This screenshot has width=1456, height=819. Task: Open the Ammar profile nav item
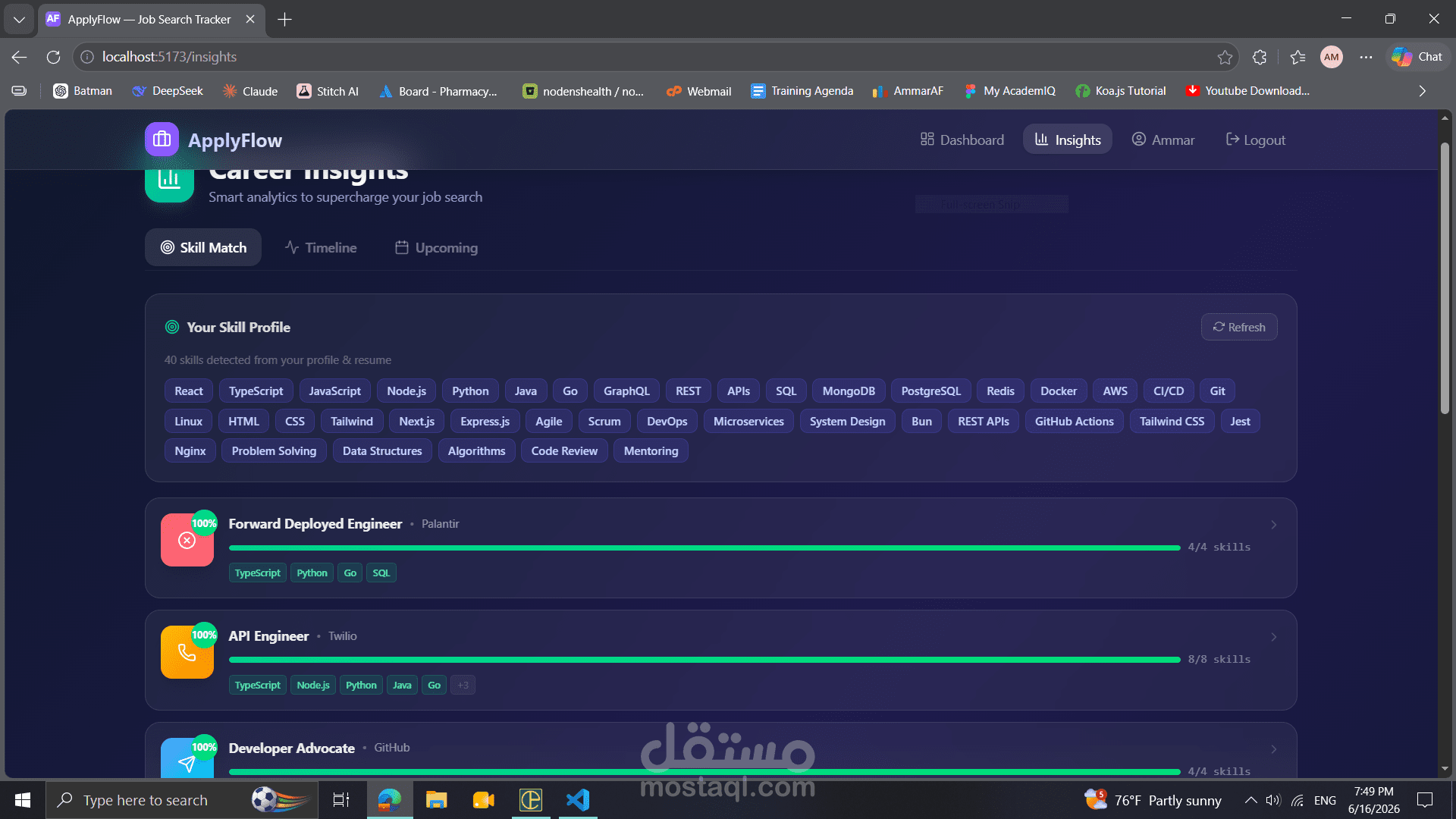point(1163,140)
